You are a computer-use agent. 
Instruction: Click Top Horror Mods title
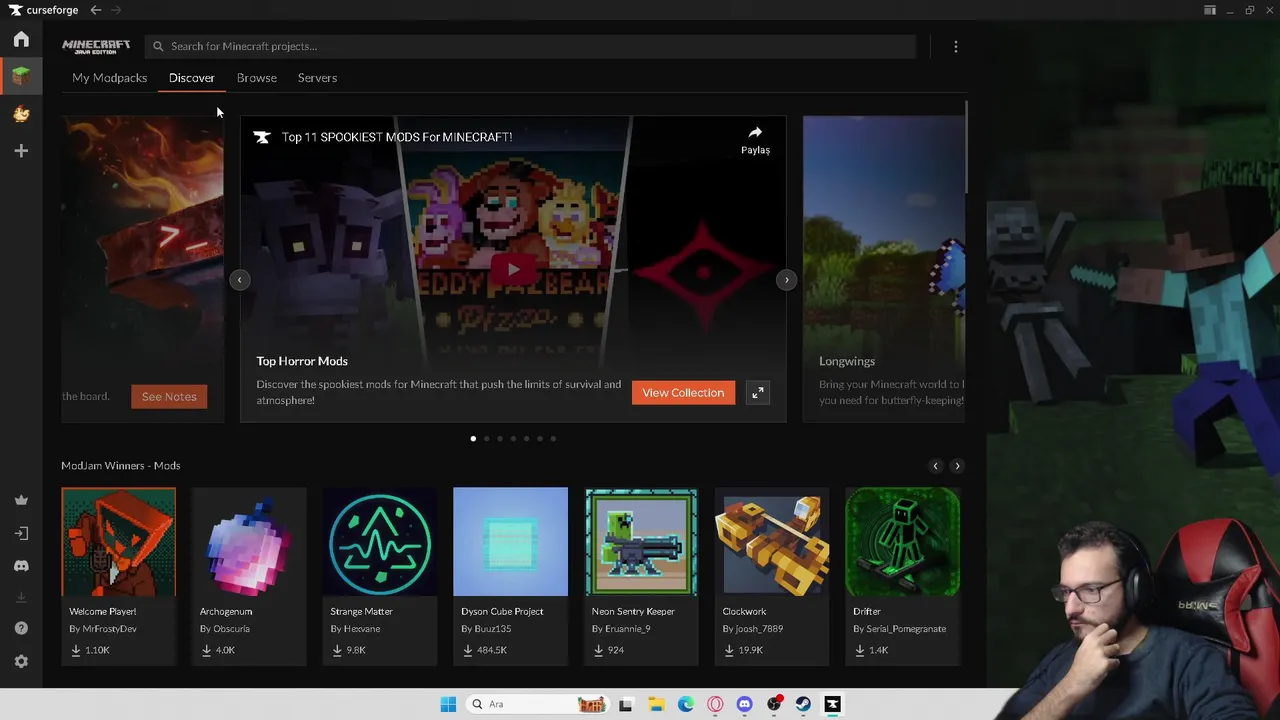[x=302, y=361]
